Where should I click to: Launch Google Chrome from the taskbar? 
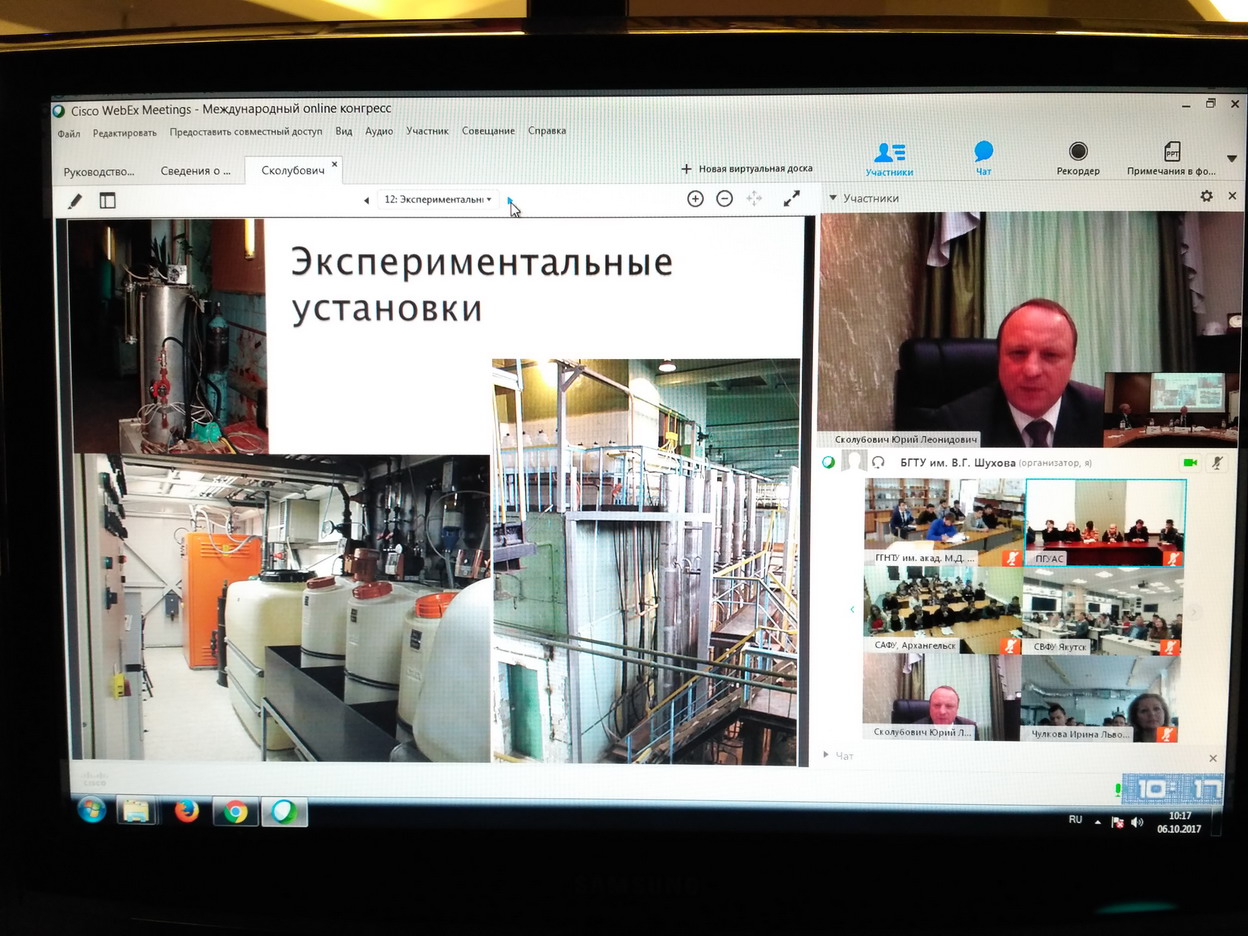236,811
